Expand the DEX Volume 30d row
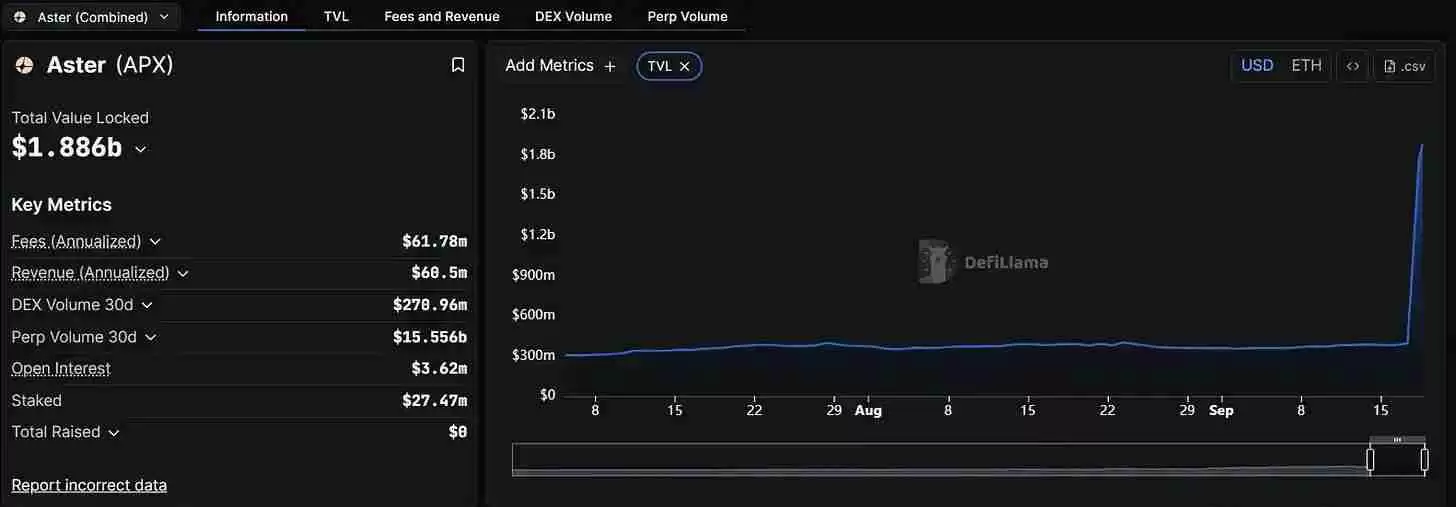 coord(147,305)
